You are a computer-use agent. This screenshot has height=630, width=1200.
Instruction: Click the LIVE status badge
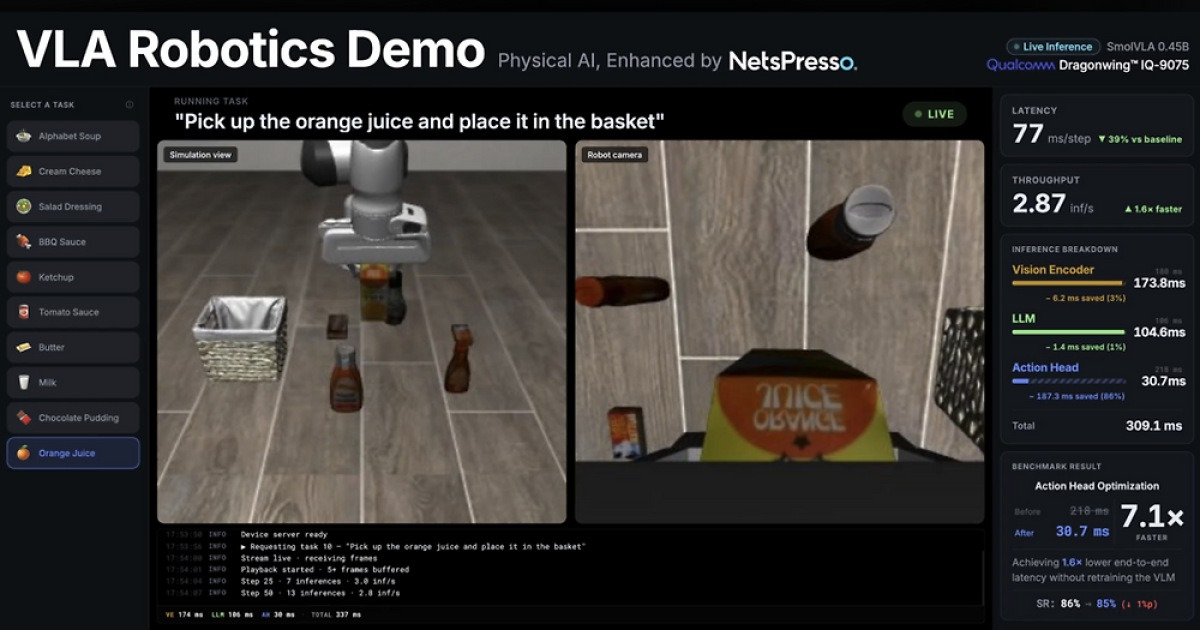tap(934, 114)
